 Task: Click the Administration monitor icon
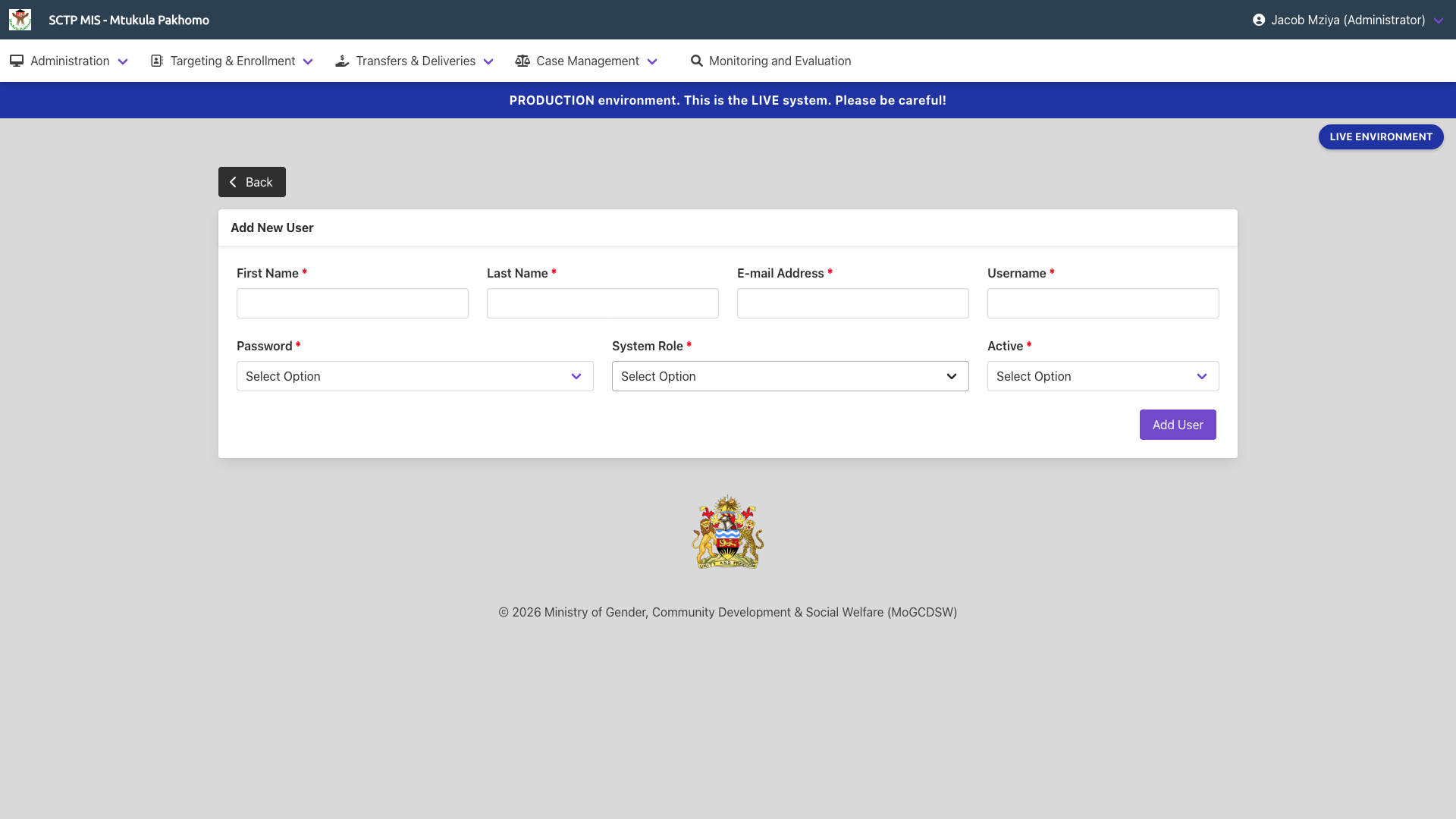point(17,61)
